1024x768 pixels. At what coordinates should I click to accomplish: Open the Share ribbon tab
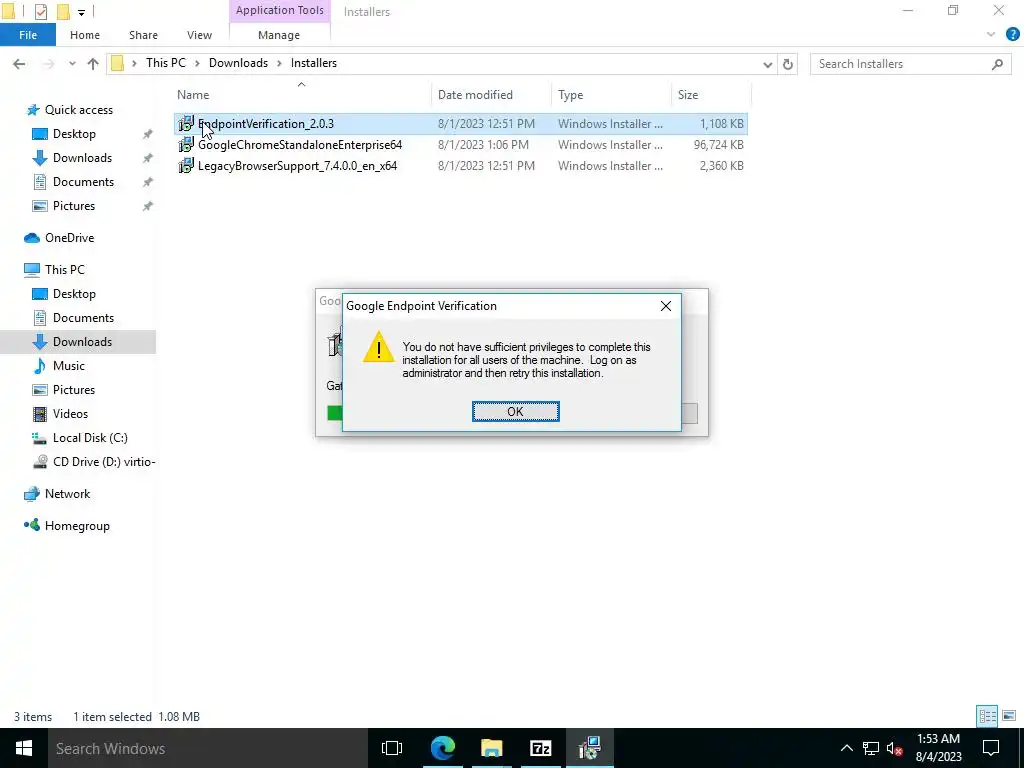[x=143, y=35]
